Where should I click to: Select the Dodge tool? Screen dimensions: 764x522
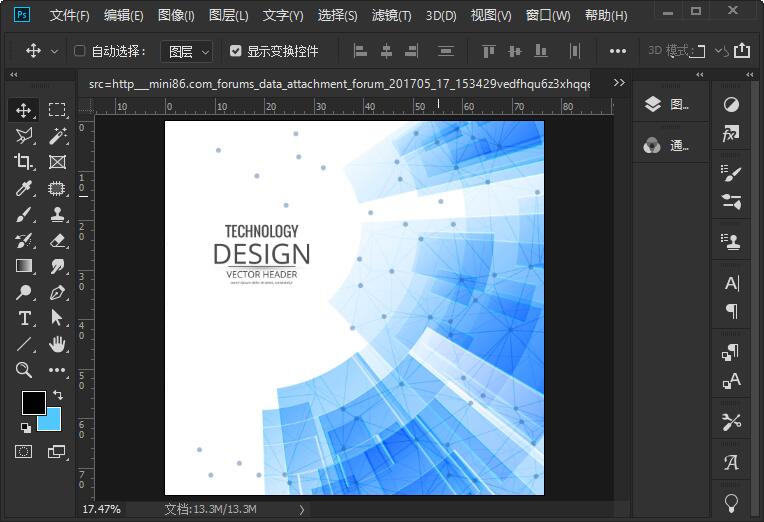pyautogui.click(x=23, y=292)
